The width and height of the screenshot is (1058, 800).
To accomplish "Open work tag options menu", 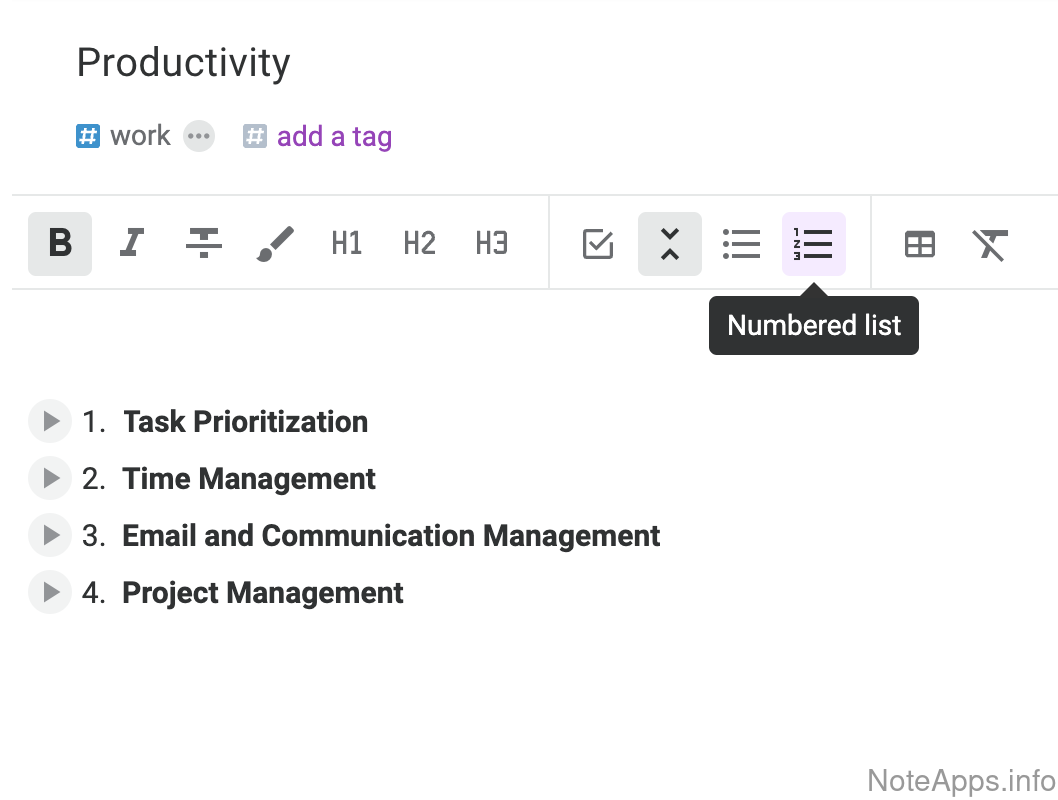I will tap(199, 136).
